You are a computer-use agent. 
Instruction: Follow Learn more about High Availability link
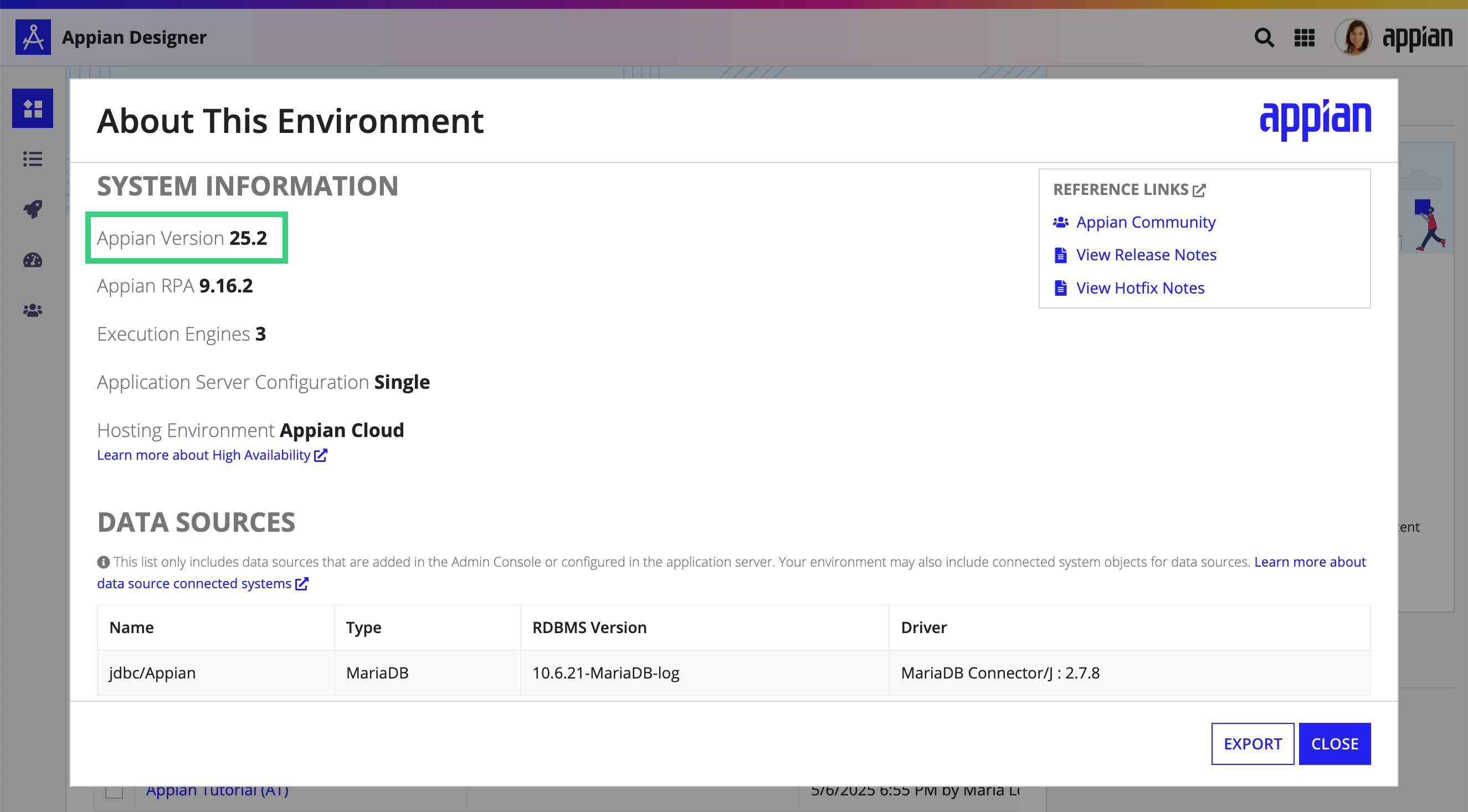coord(203,455)
